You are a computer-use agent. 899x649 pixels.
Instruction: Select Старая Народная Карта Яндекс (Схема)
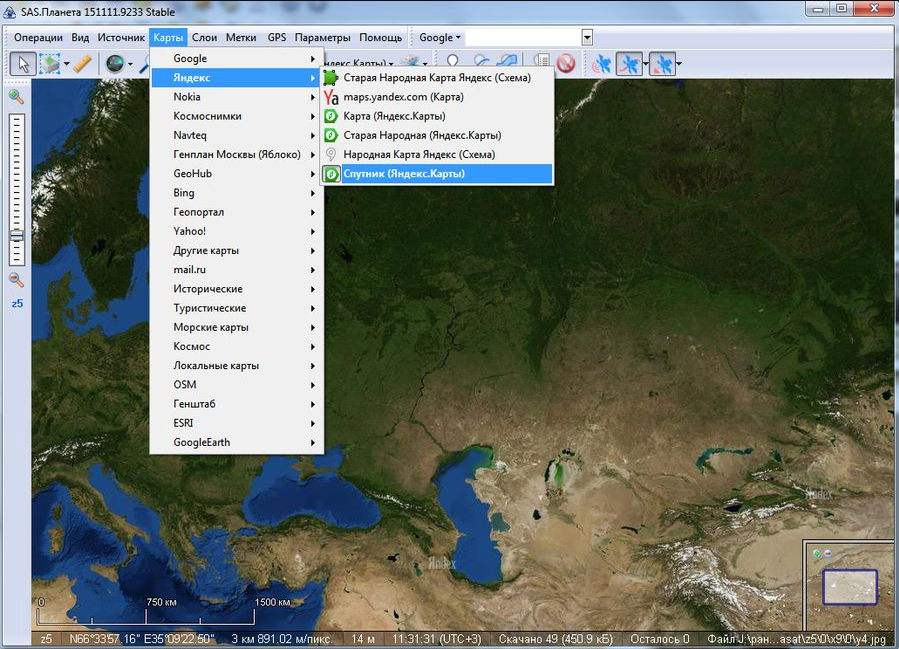(437, 77)
